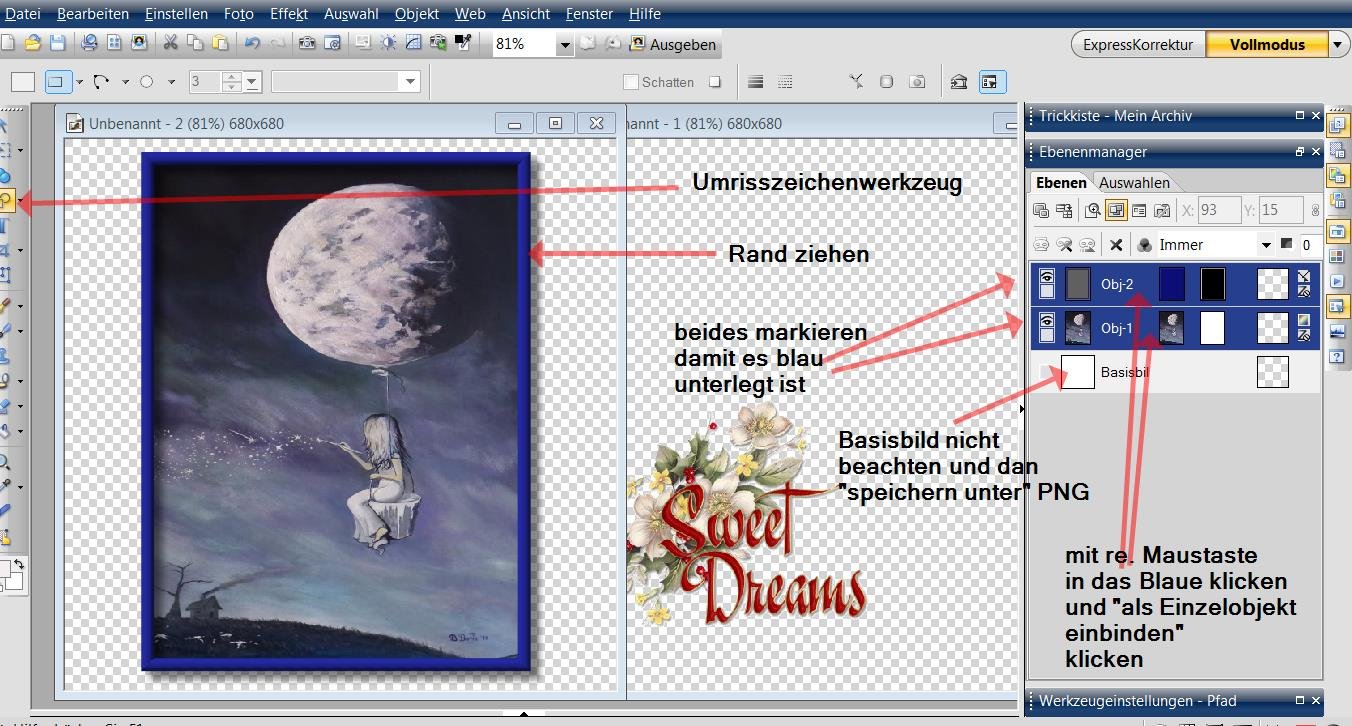Click the paste clipboard icon

coord(220,44)
